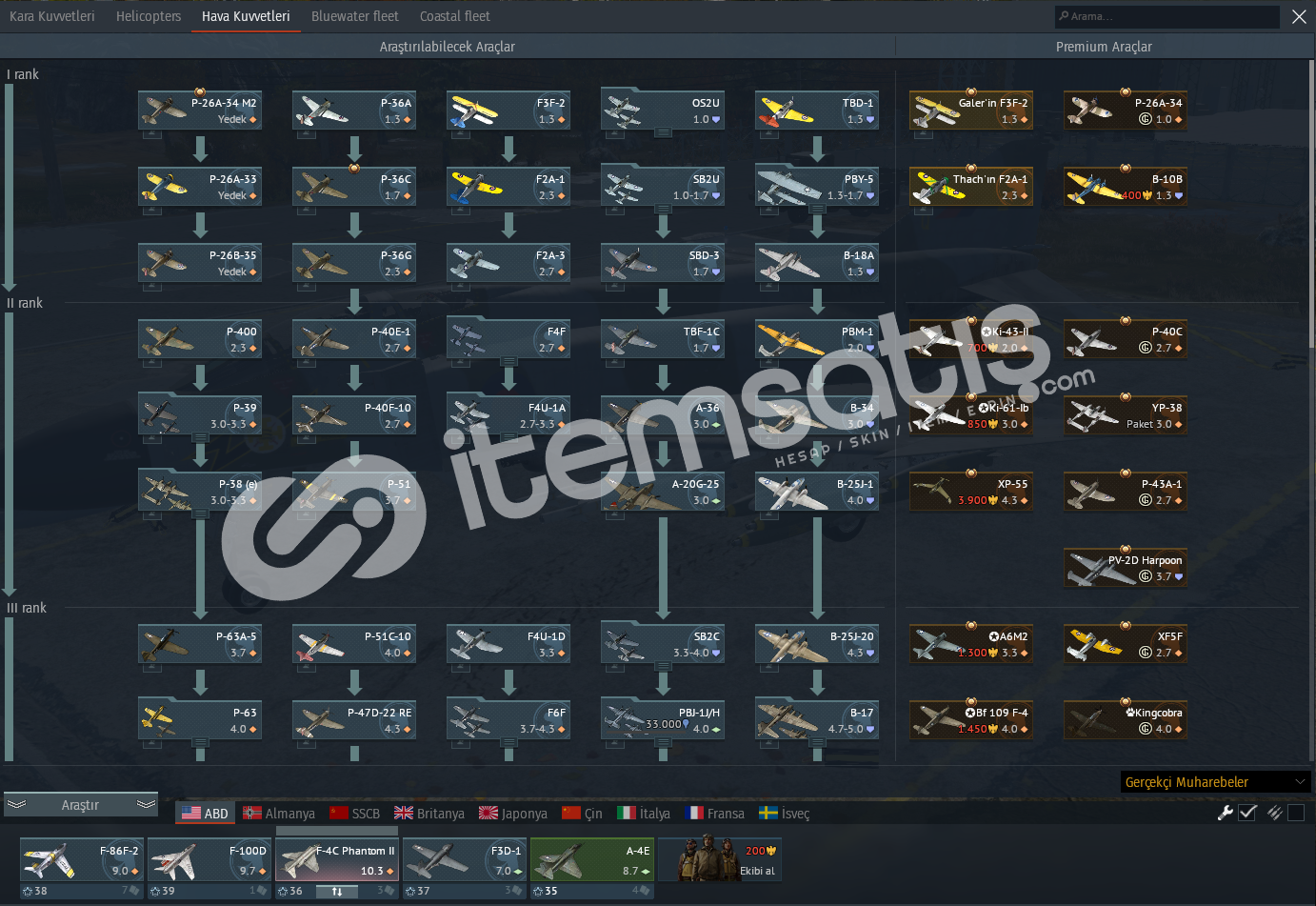This screenshot has width=1316, height=906.
Task: Expand the SB2C aircraft group
Action: (663, 667)
